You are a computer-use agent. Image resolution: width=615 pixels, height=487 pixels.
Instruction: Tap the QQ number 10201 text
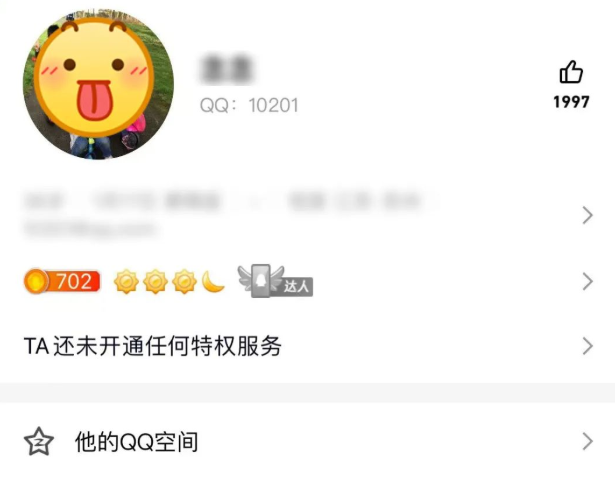(x=249, y=105)
